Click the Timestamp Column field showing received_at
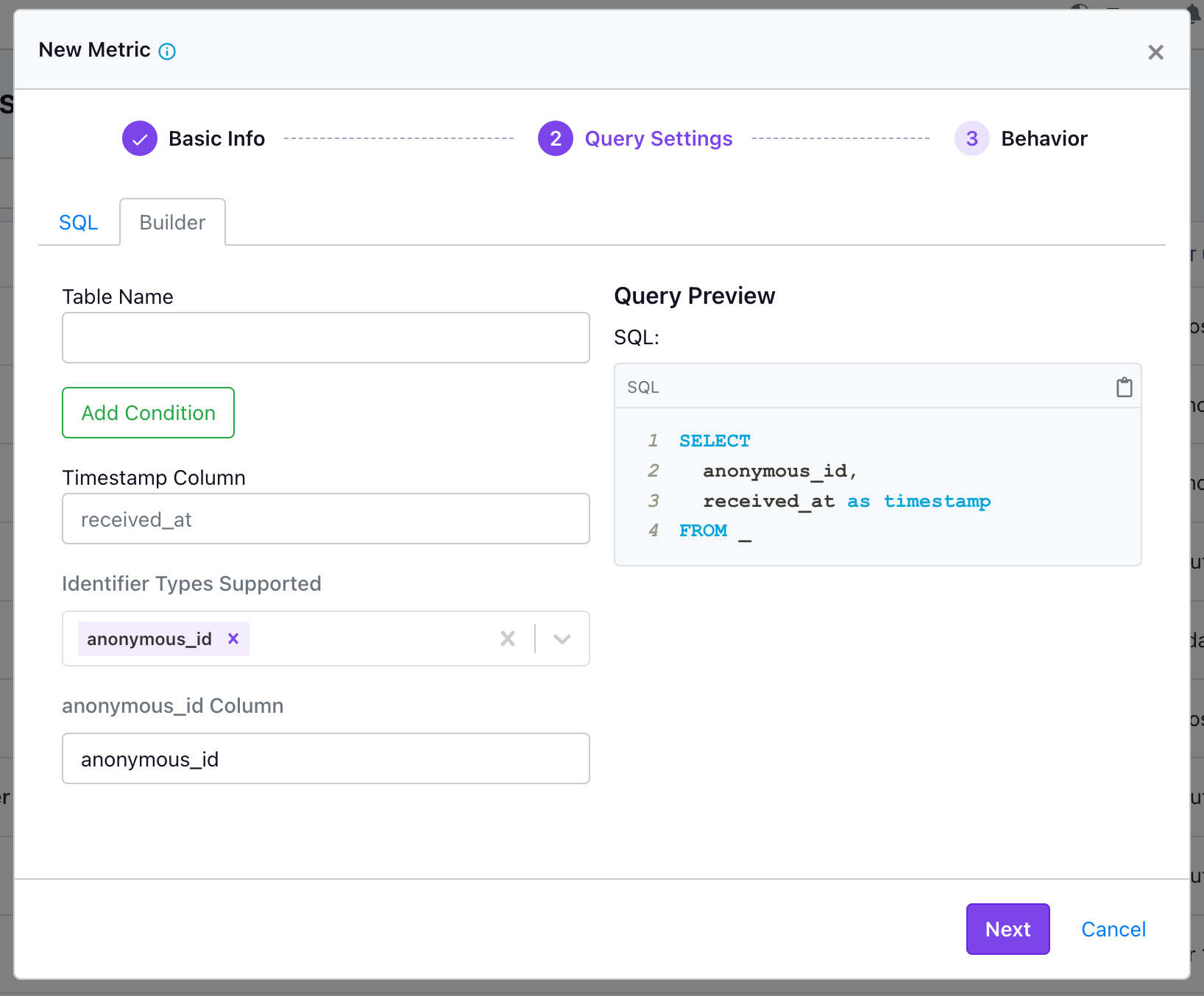Image resolution: width=1204 pixels, height=996 pixels. [x=325, y=519]
